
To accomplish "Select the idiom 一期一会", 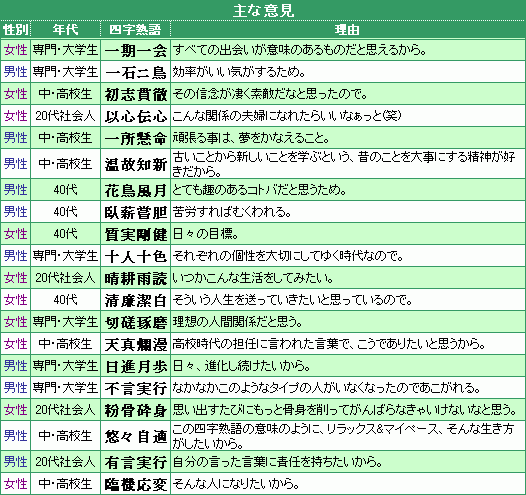I will (136, 50).
